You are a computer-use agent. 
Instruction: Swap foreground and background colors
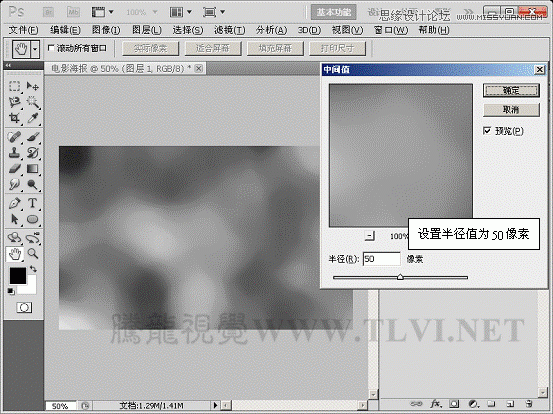tap(33, 269)
